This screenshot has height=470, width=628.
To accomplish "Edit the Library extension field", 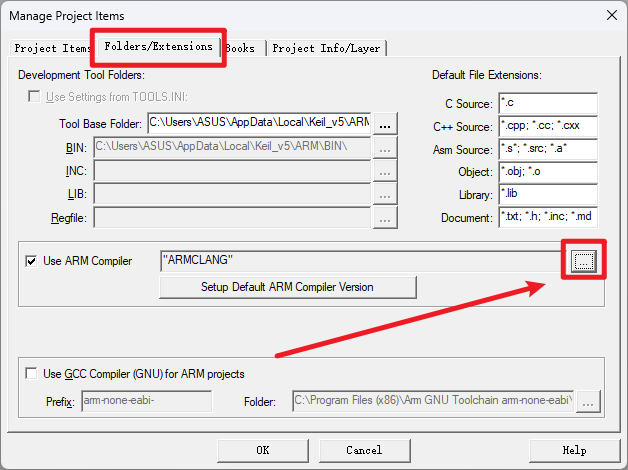I will pyautogui.click(x=547, y=195).
